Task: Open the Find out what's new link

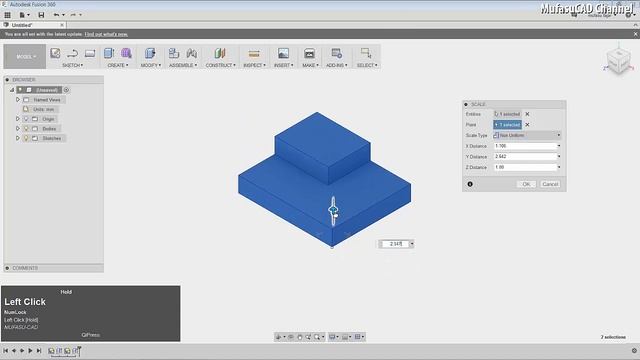Action: tap(106, 34)
